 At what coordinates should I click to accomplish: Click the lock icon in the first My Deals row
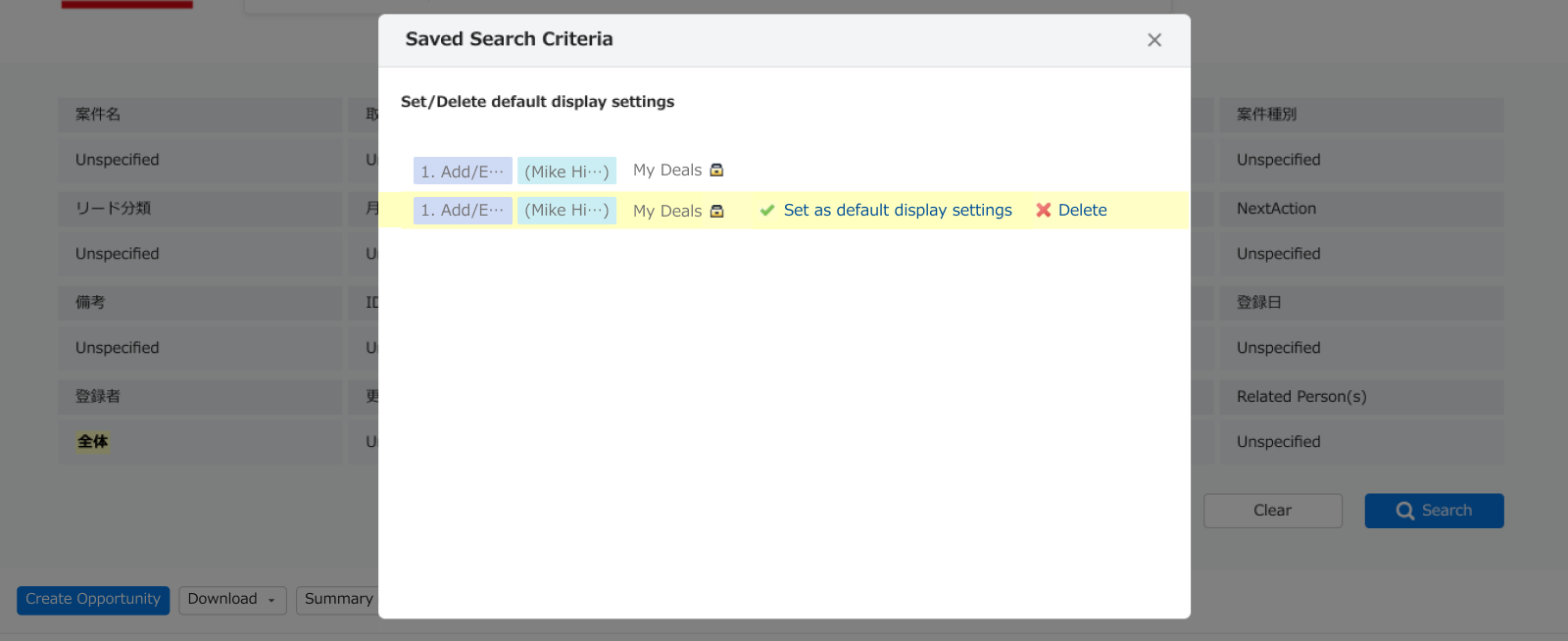(716, 171)
